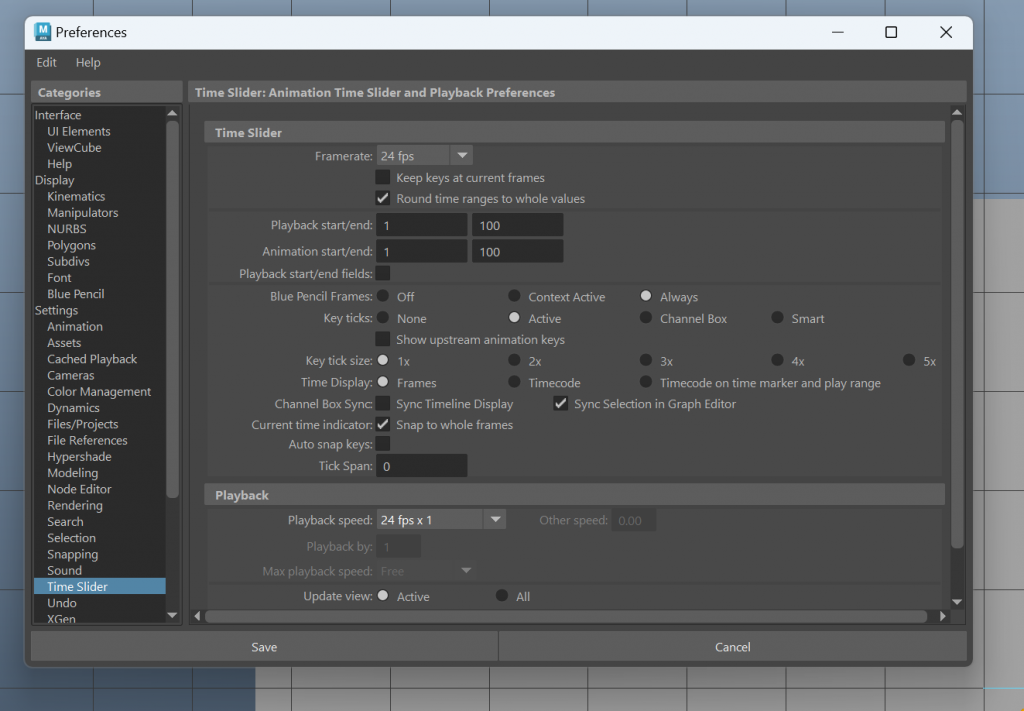Select 2x key tick size

(515, 360)
